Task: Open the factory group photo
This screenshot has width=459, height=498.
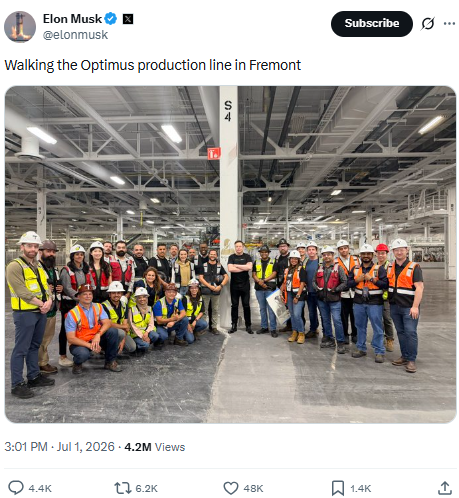Action: tap(230, 254)
